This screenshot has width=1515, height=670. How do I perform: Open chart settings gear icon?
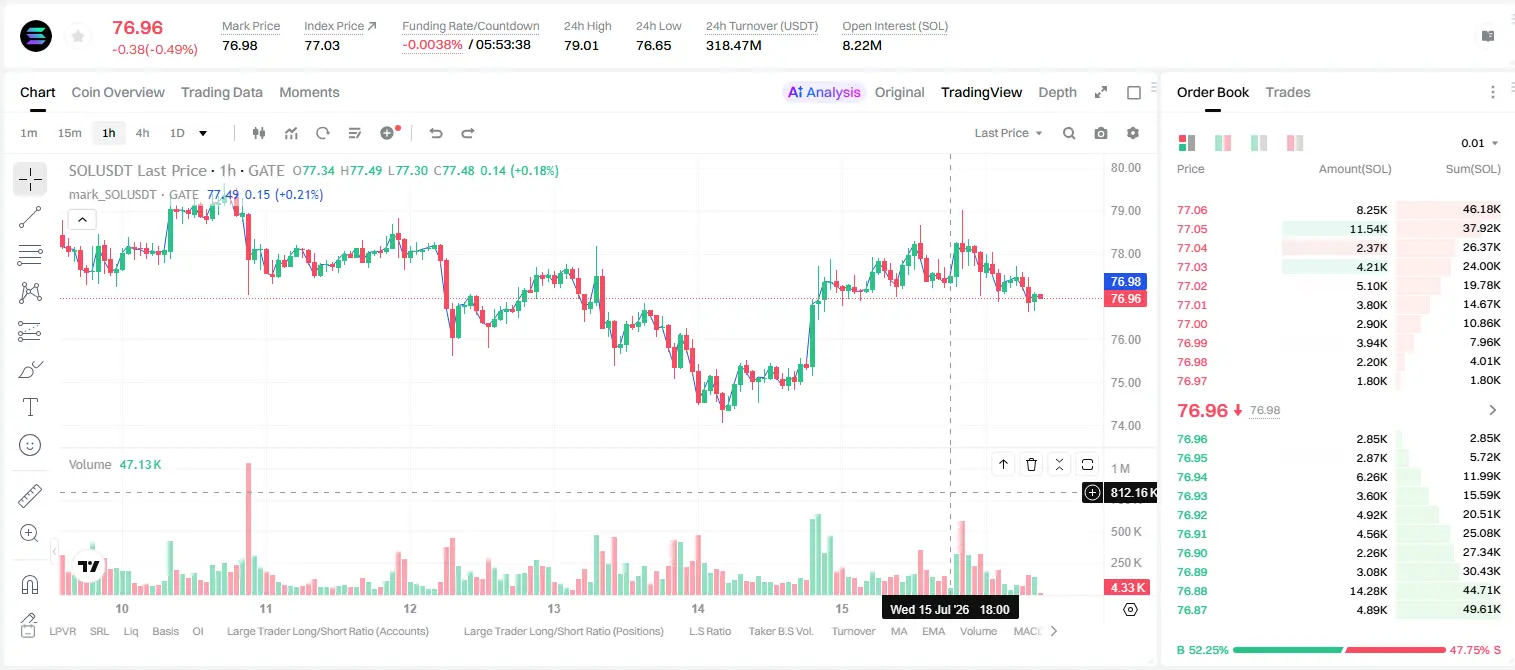(1133, 133)
